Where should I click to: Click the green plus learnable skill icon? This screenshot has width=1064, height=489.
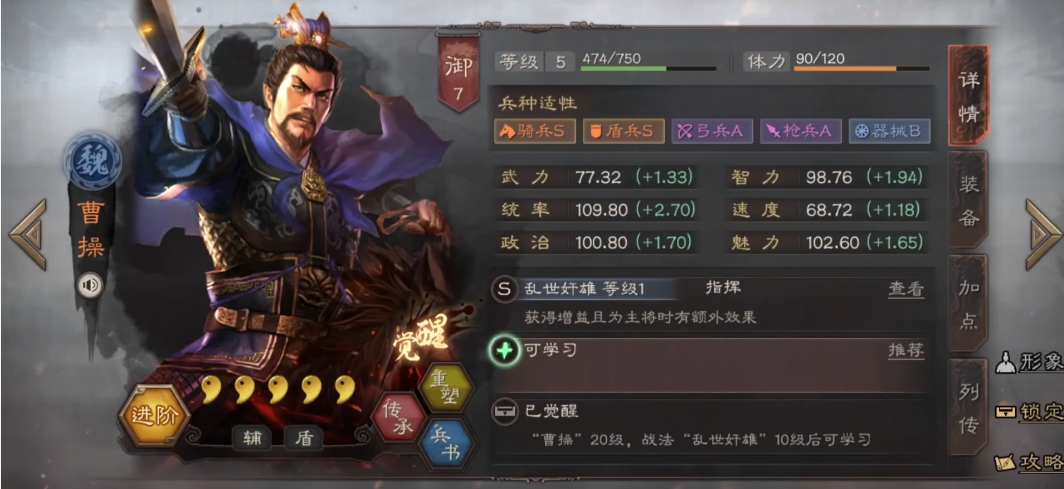pyautogui.click(x=504, y=351)
